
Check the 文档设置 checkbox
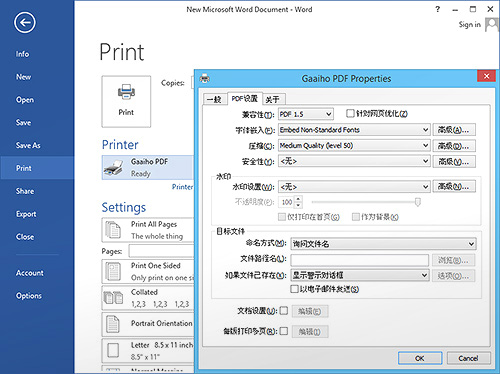tap(284, 311)
